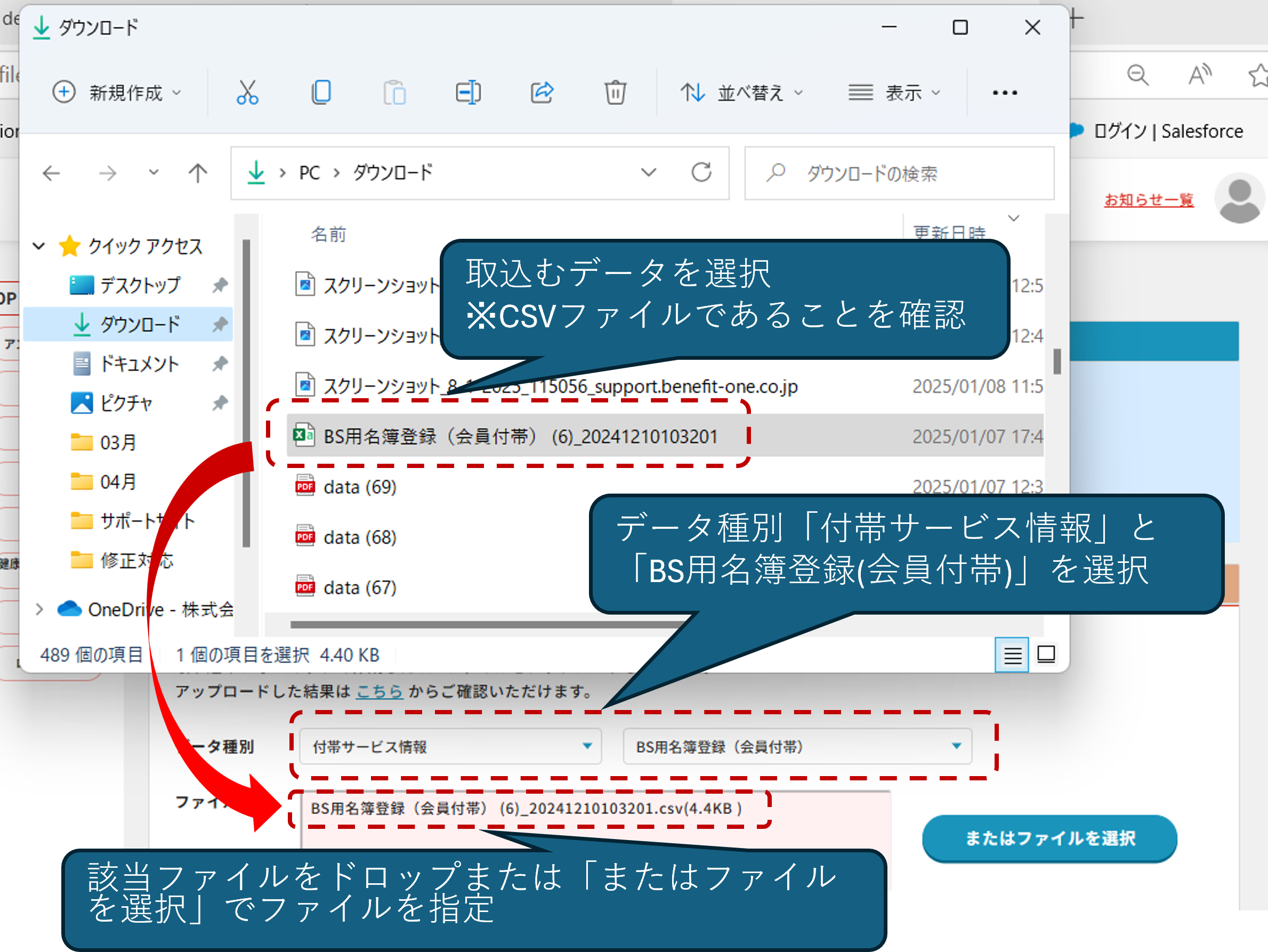Click PC in the address breadcrumb
Screen dimensions: 1268x952
pos(310,173)
